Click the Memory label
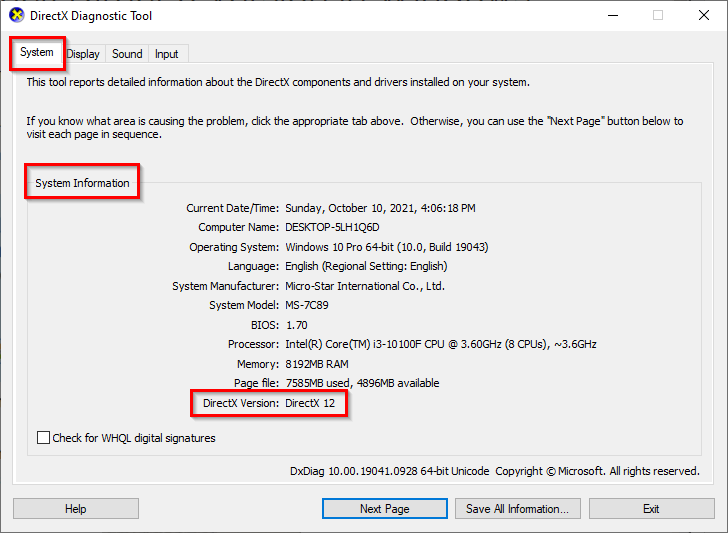728x533 pixels. click(258, 364)
